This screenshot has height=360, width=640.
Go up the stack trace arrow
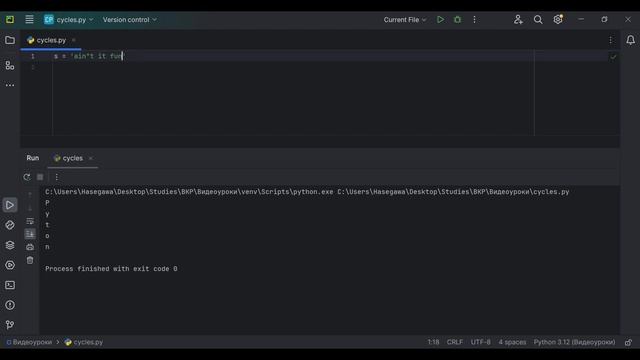tap(30, 195)
